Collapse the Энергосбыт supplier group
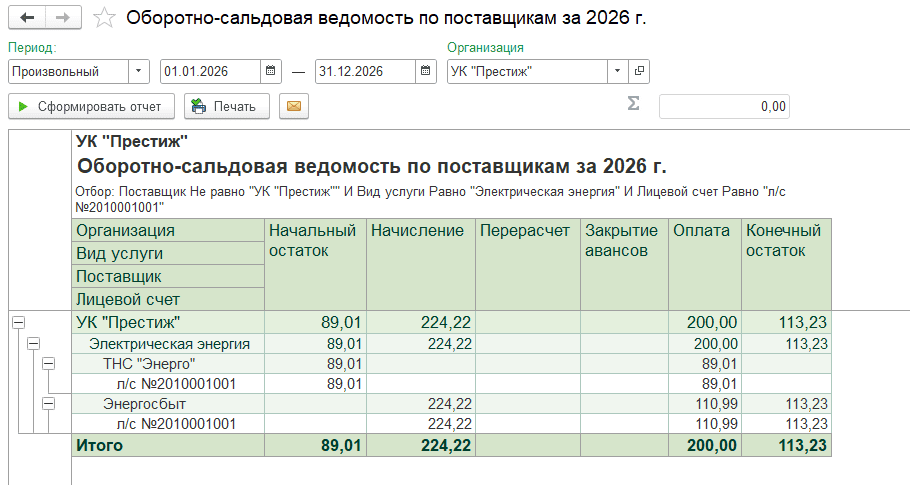This screenshot has height=485, width=910. point(48,403)
